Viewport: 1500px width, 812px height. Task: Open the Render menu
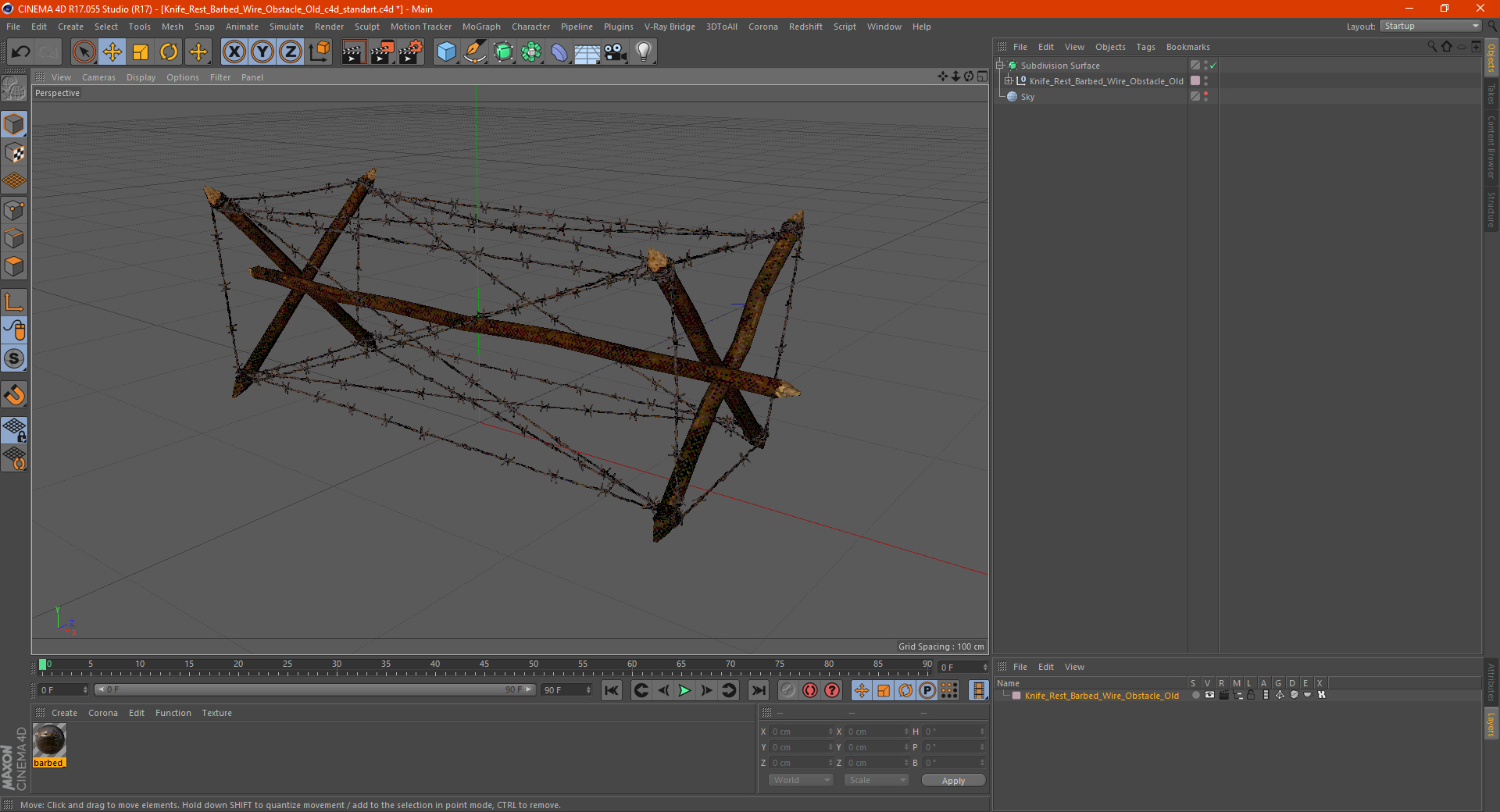[329, 27]
